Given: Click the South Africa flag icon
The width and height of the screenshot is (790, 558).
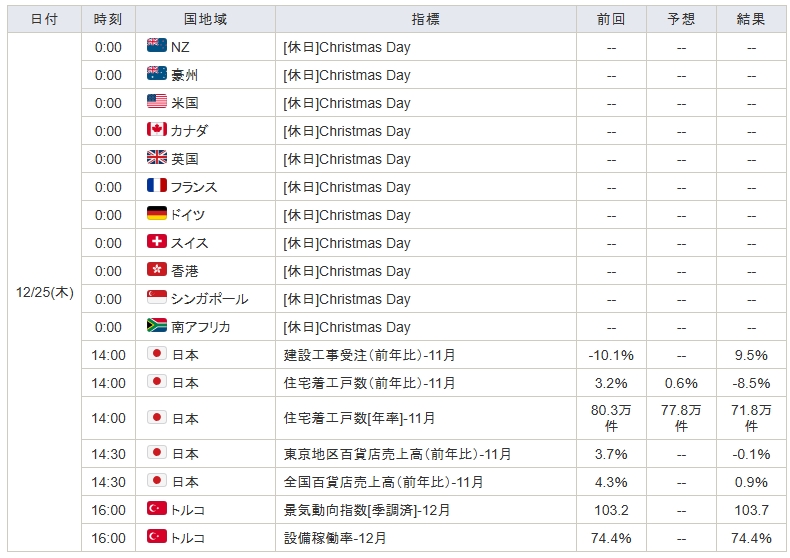Looking at the screenshot, I should coord(157,327).
